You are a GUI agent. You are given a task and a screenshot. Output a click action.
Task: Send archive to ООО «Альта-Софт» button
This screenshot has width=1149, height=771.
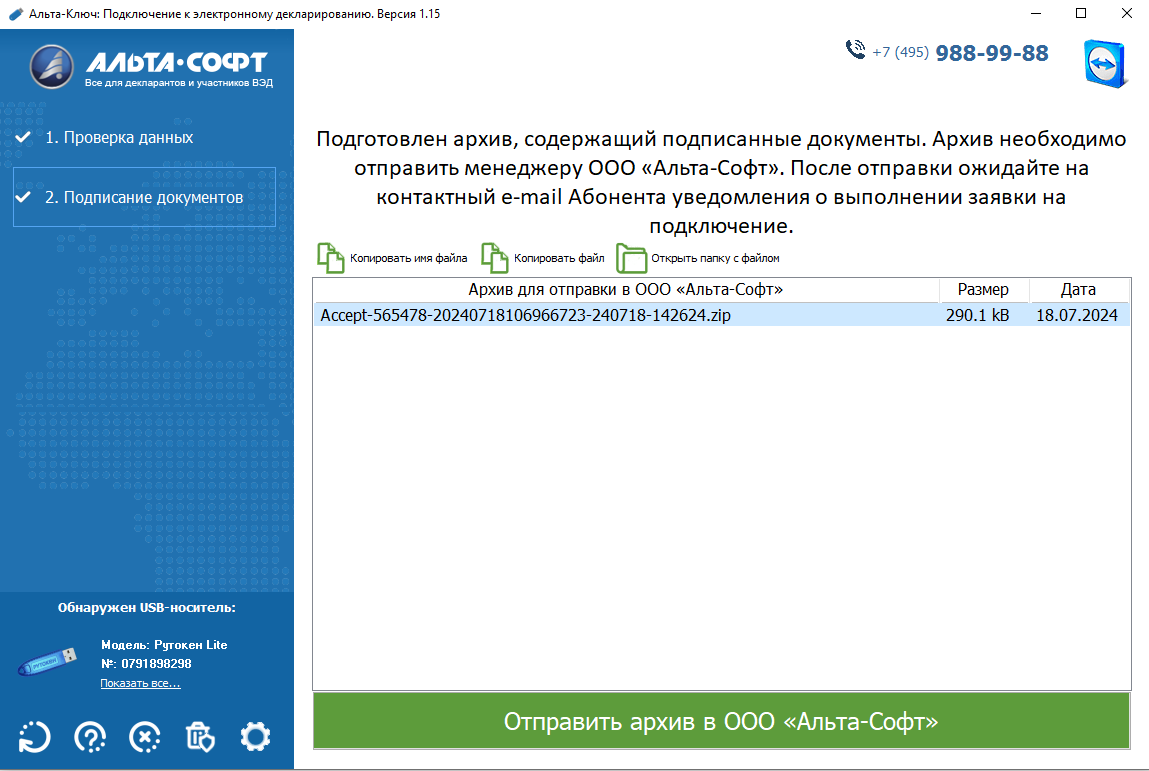tap(722, 721)
